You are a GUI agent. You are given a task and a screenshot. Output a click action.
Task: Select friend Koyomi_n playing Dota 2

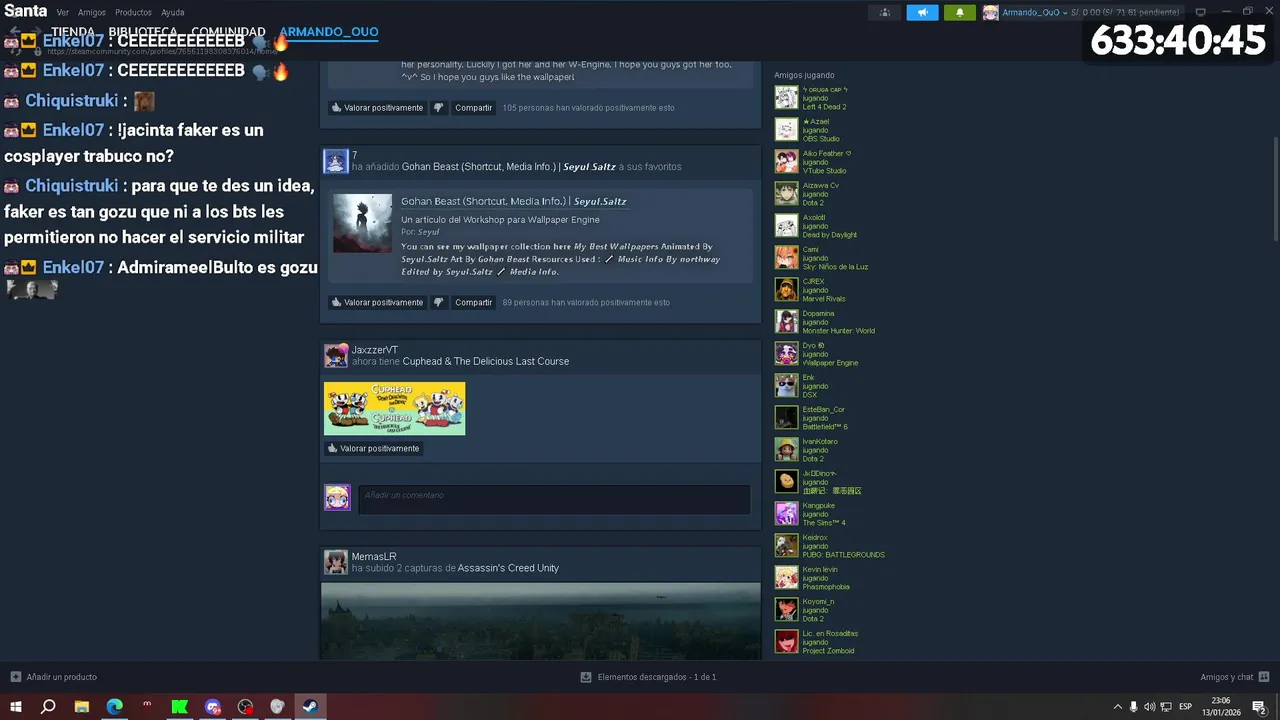click(x=805, y=610)
